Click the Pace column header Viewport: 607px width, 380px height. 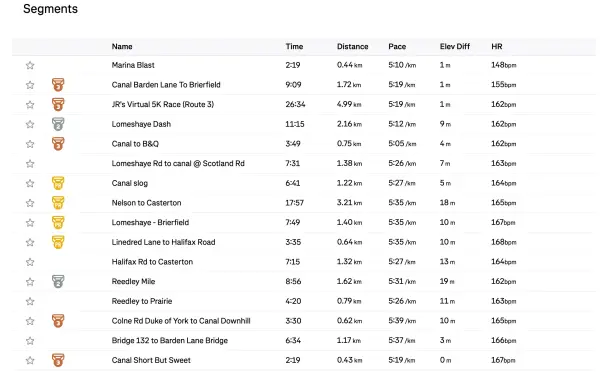397,46
